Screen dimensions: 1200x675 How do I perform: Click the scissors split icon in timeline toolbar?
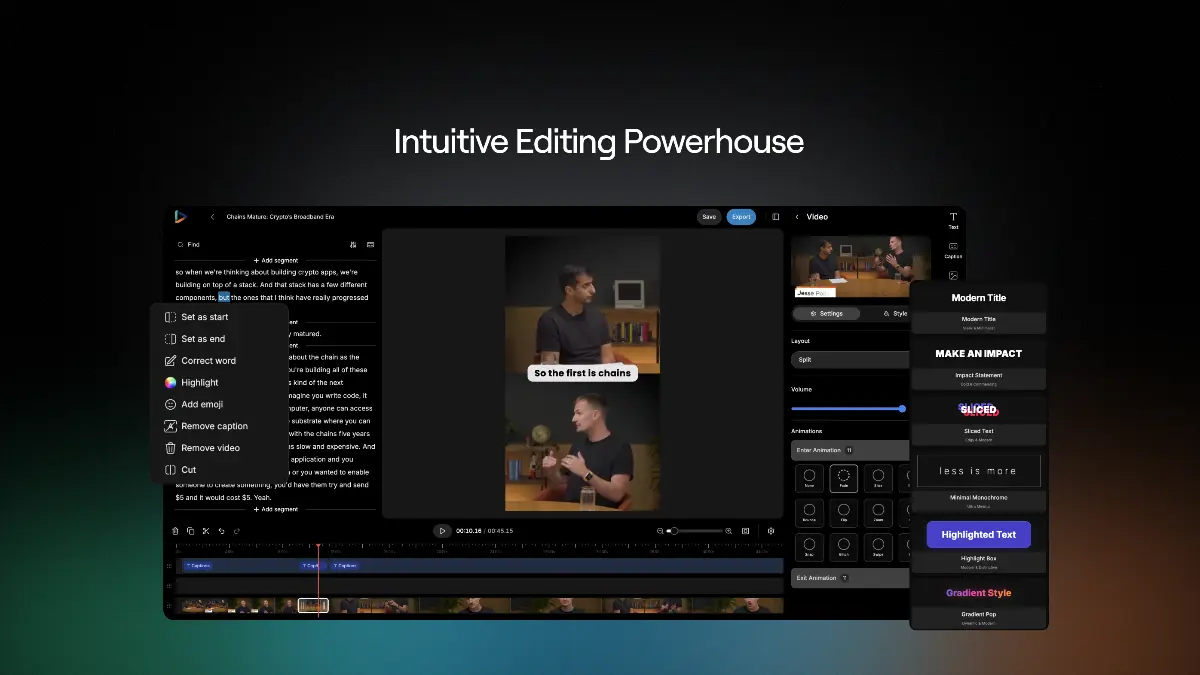tap(206, 531)
